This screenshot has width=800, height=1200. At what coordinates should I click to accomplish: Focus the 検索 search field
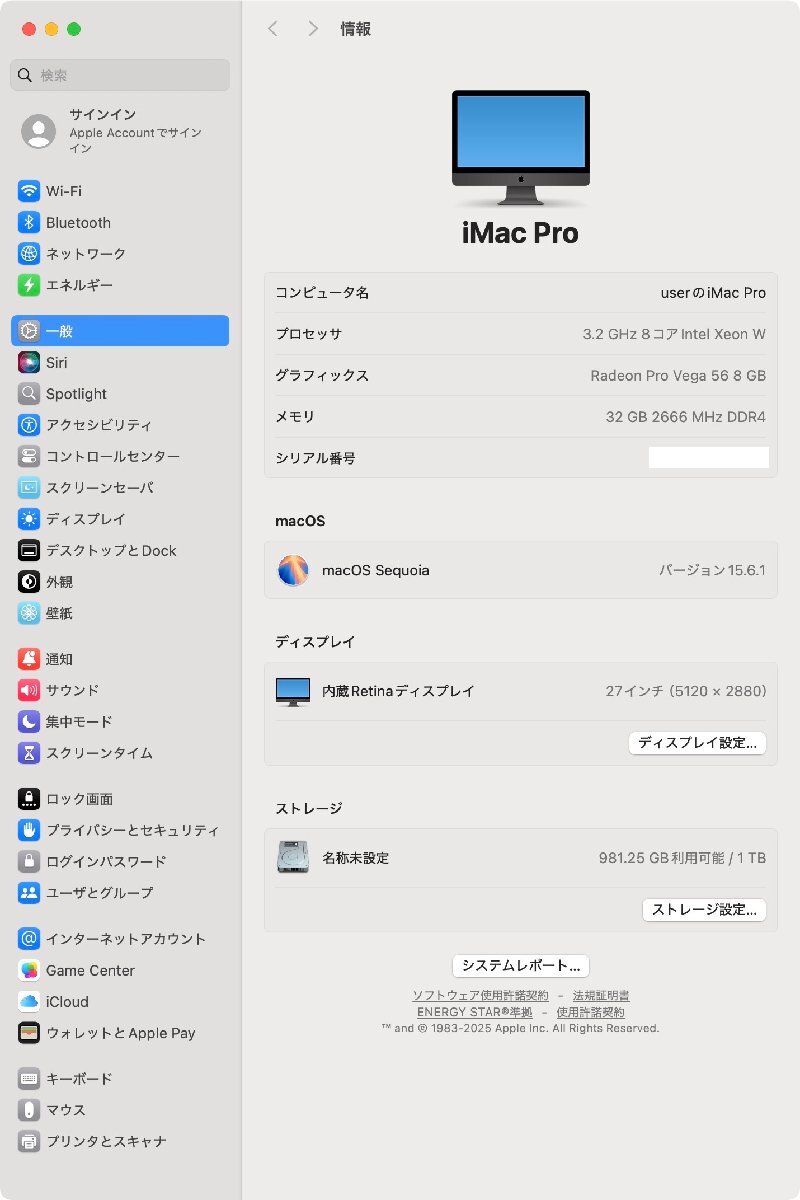point(120,75)
